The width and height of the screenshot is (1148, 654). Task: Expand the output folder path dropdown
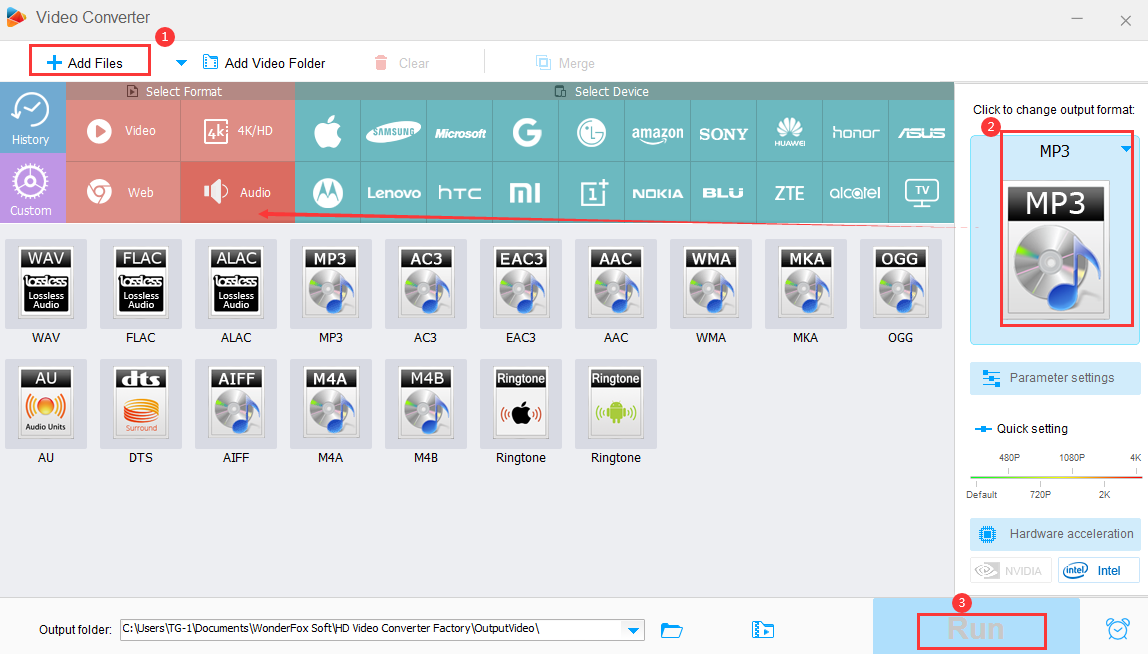point(633,630)
